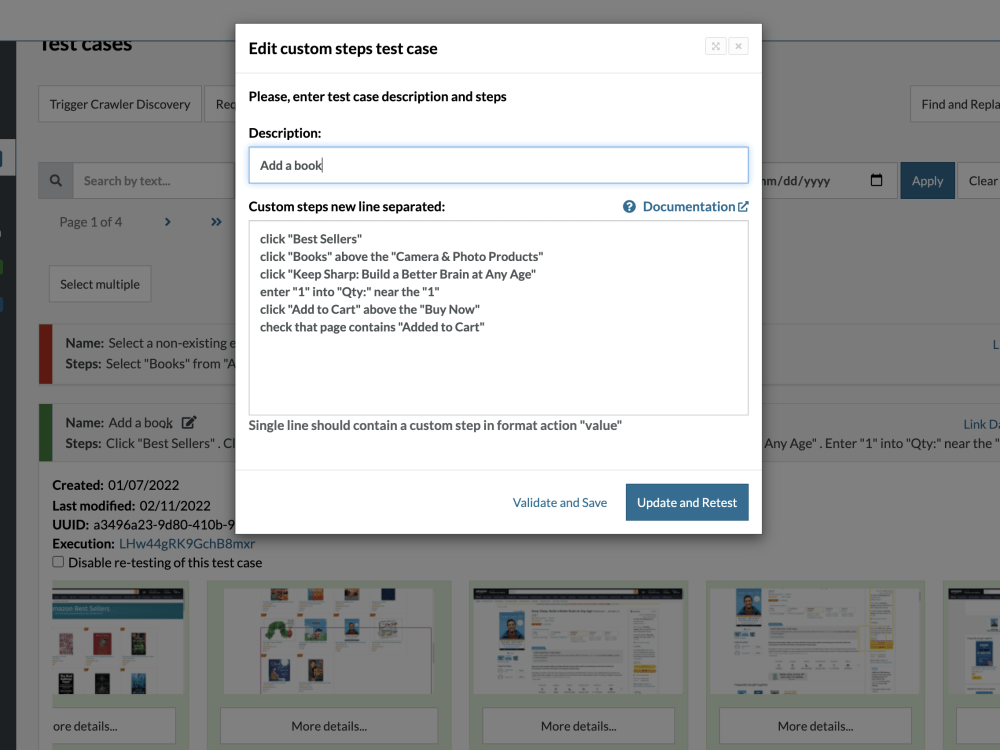This screenshot has height=750, width=1000.
Task: Click More details under third screenshot
Action: point(578,726)
